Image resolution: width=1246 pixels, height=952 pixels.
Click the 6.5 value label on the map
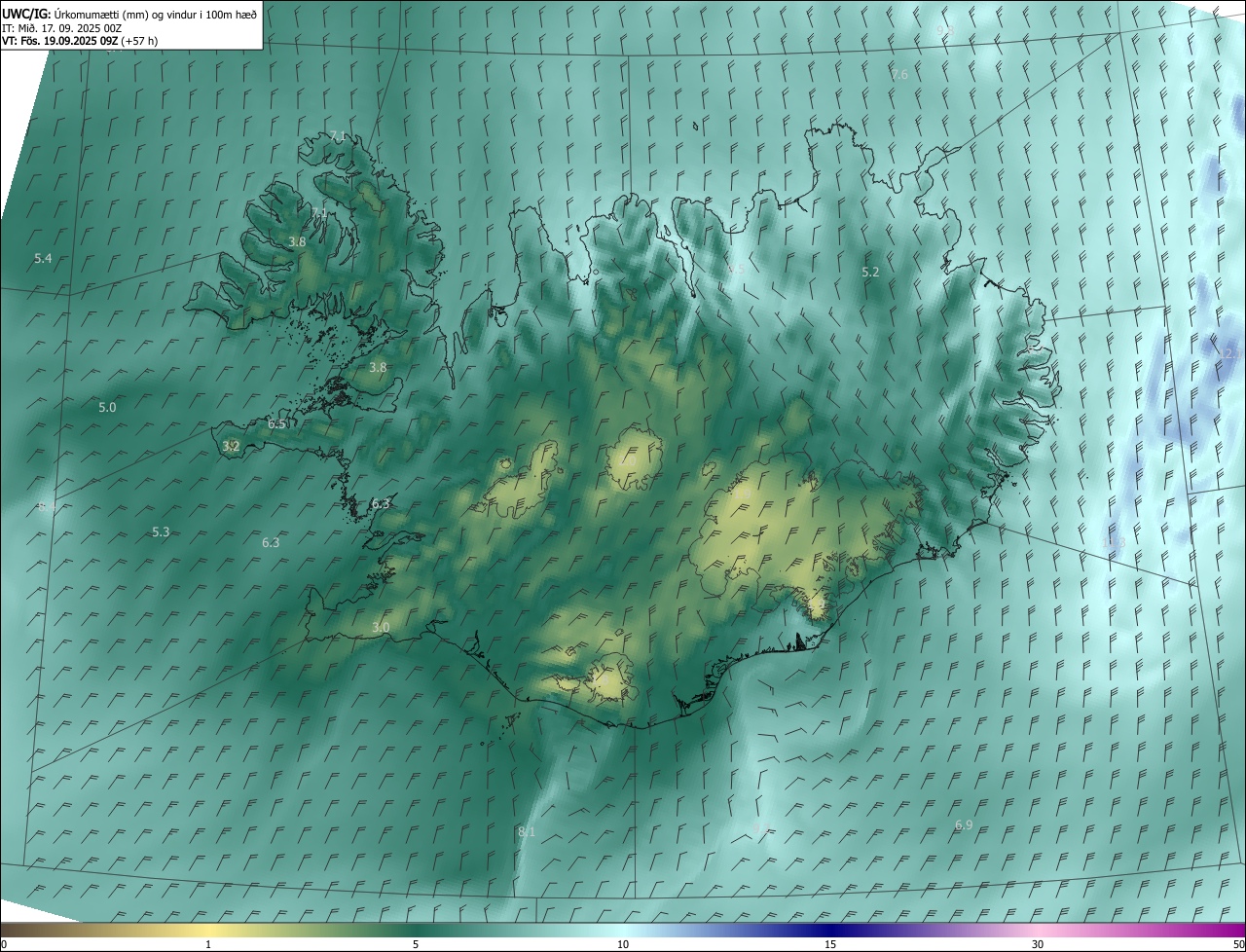point(277,424)
